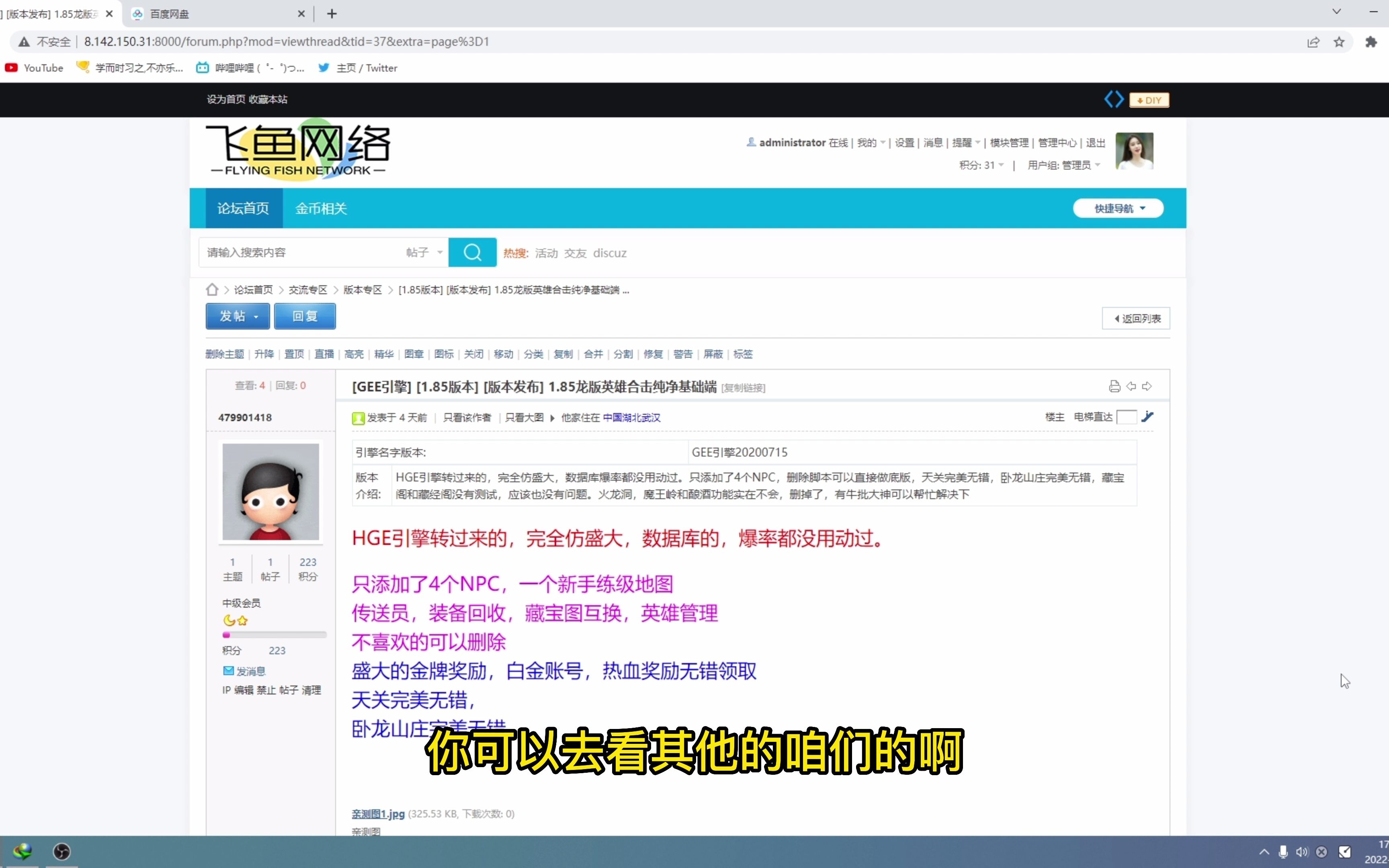Click the DIY button in top bar
Viewport: 1389px width, 868px height.
click(x=1149, y=100)
